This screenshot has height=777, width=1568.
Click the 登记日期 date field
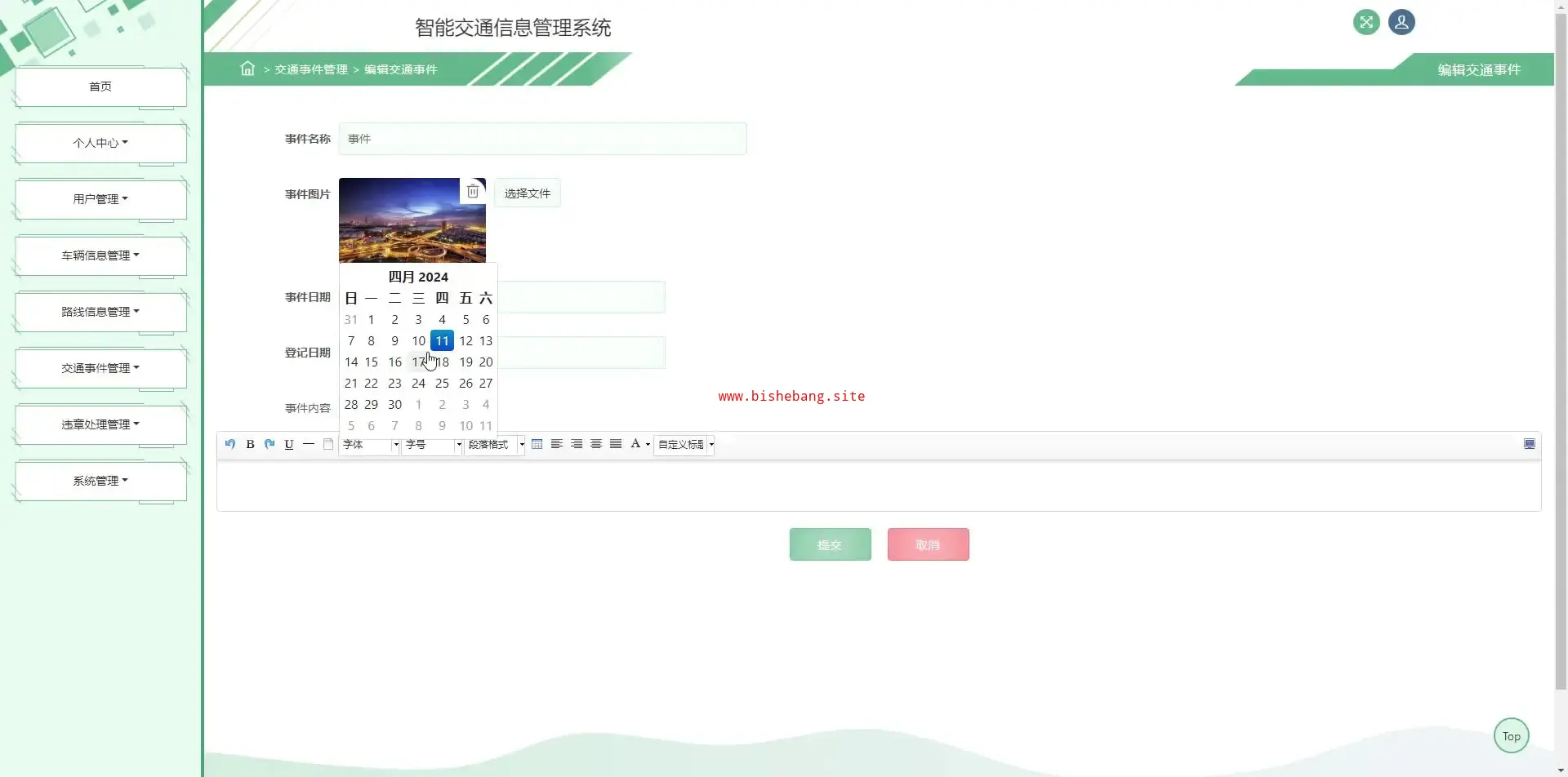[x=581, y=353]
